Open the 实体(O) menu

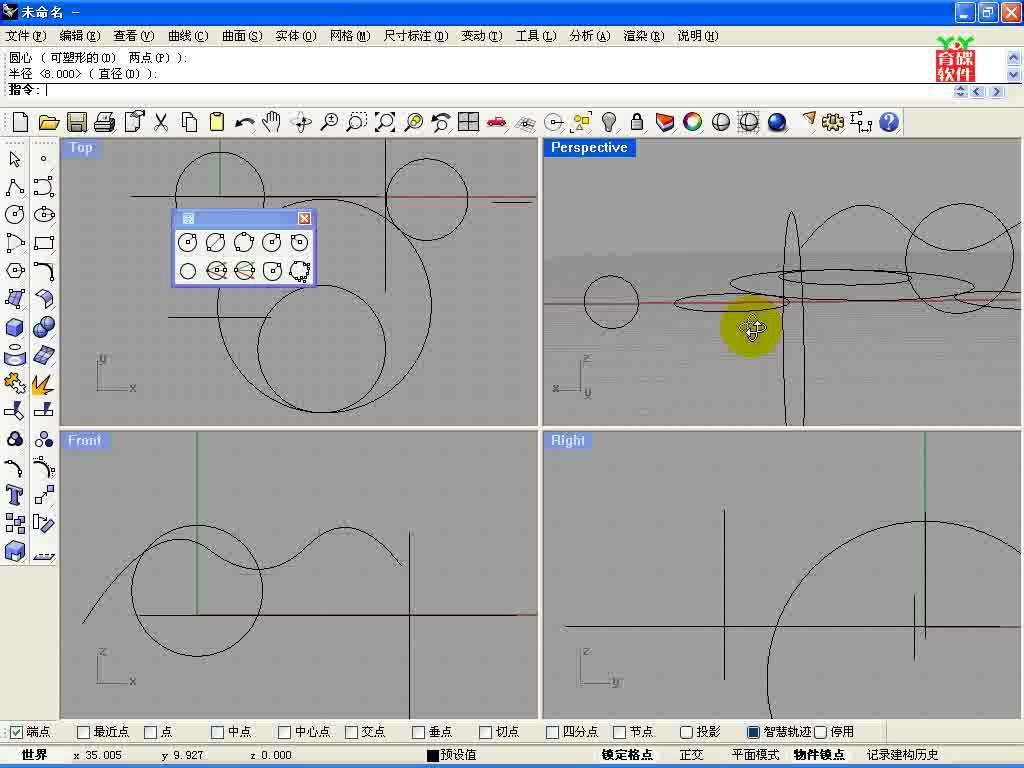tap(296, 36)
